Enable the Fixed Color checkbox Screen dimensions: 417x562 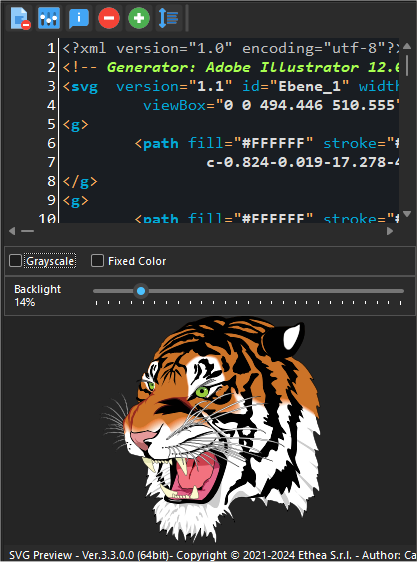point(97,261)
